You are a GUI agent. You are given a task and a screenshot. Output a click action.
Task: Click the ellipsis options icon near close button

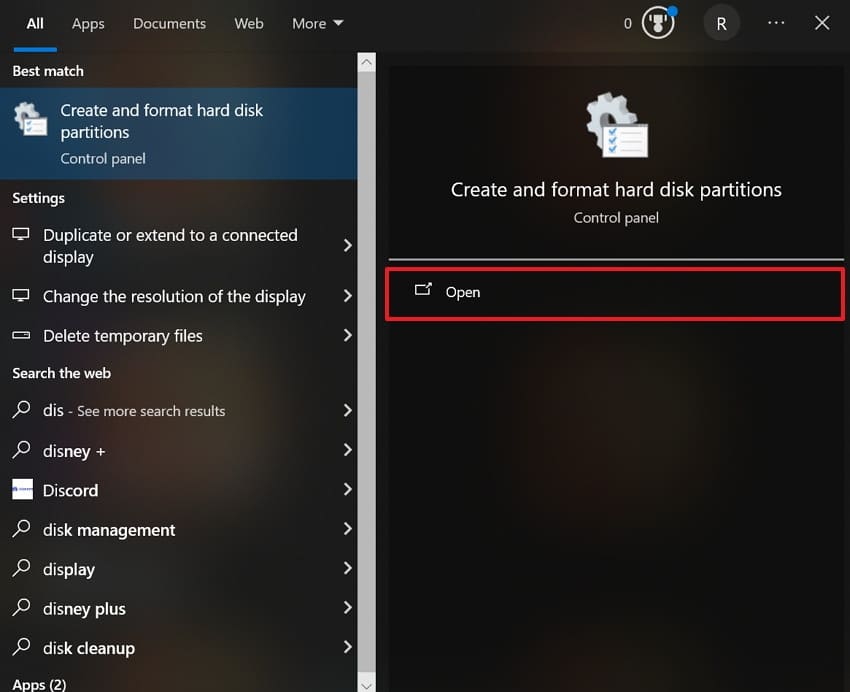click(776, 22)
